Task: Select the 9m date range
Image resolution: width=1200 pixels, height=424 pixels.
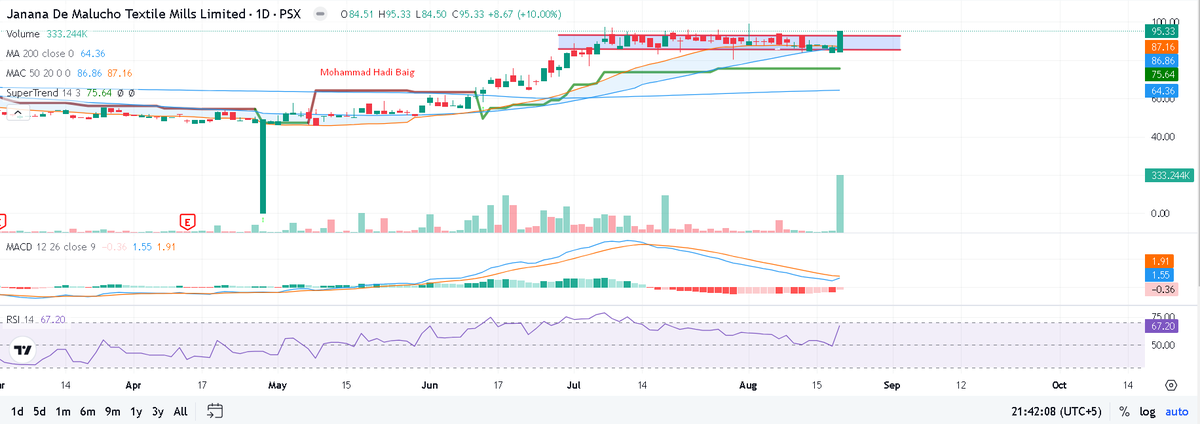Action: (113, 411)
